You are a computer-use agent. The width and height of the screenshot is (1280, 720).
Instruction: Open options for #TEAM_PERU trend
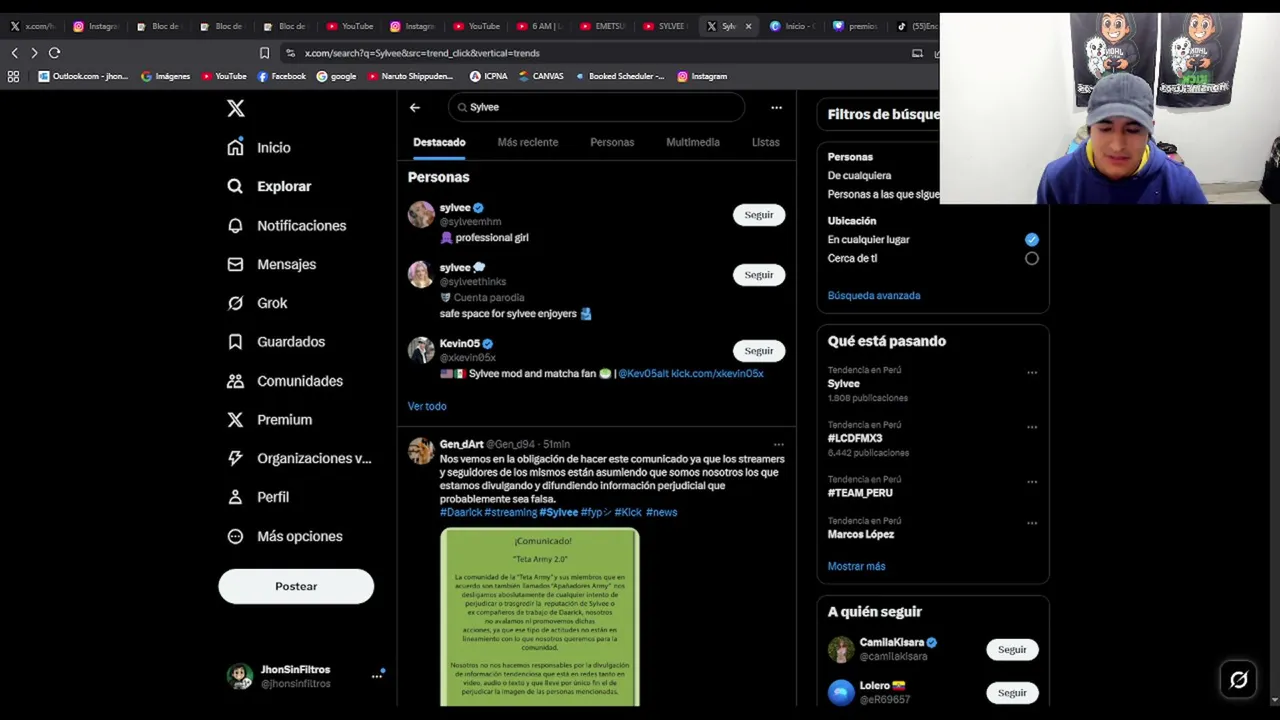coord(1032,482)
